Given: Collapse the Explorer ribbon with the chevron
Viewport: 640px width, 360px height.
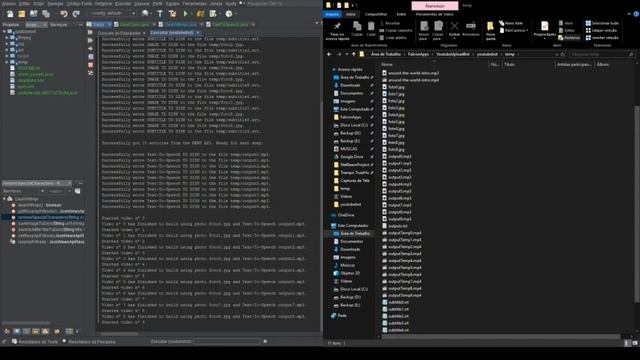Looking at the screenshot, I should (x=629, y=14).
